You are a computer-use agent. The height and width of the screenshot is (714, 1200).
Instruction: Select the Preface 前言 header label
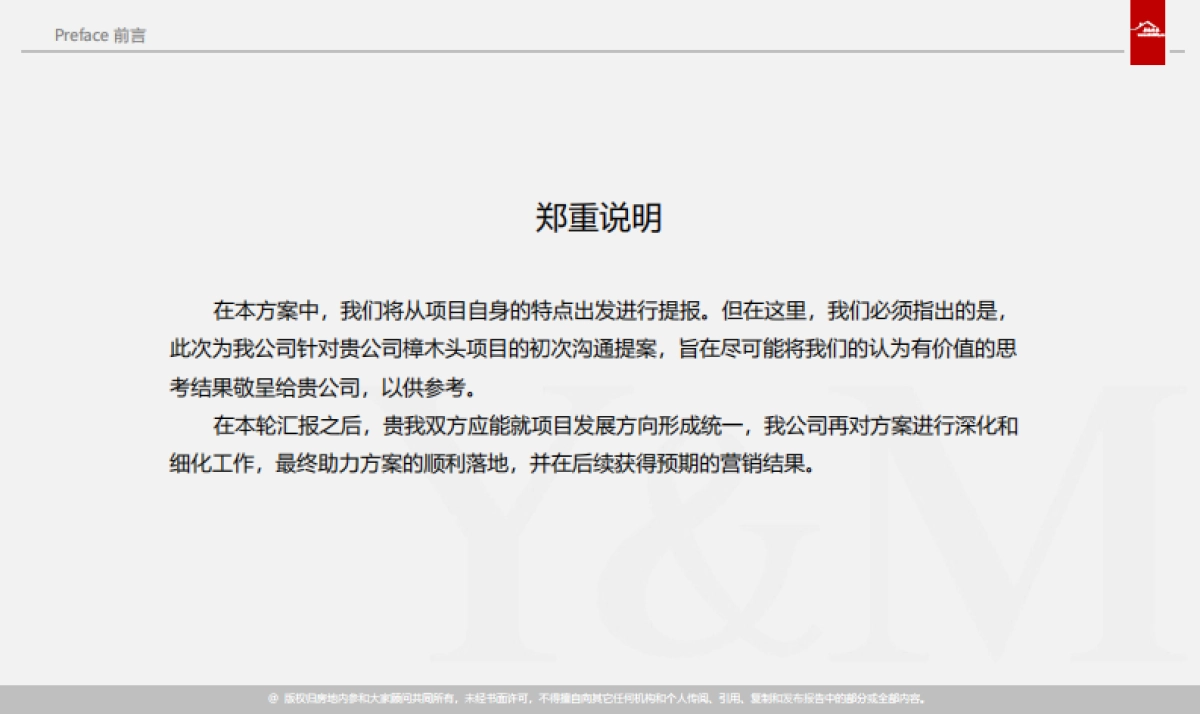point(100,35)
